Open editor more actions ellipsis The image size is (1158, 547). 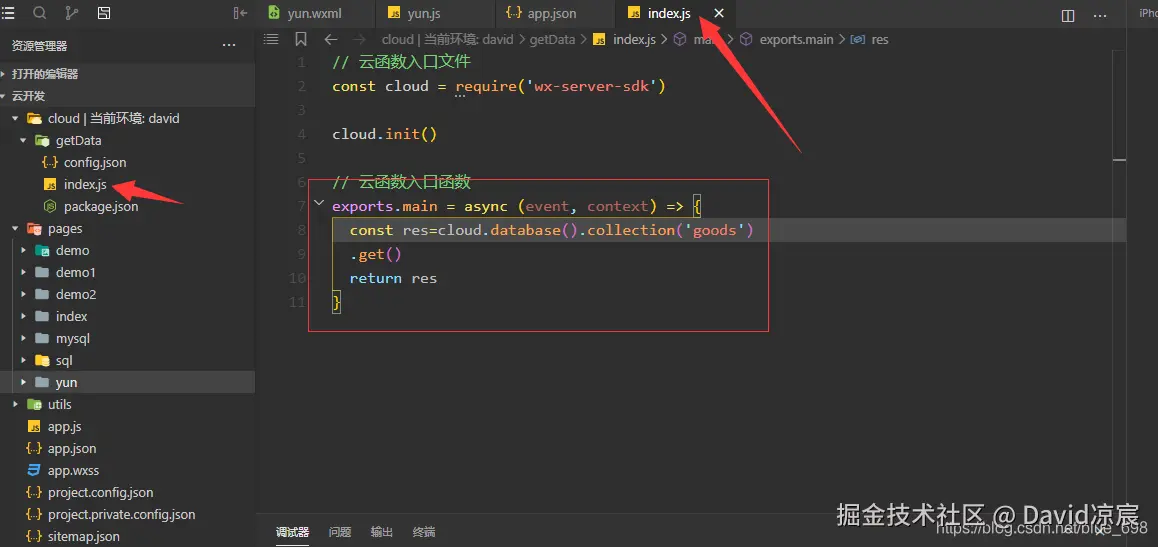[1100, 16]
